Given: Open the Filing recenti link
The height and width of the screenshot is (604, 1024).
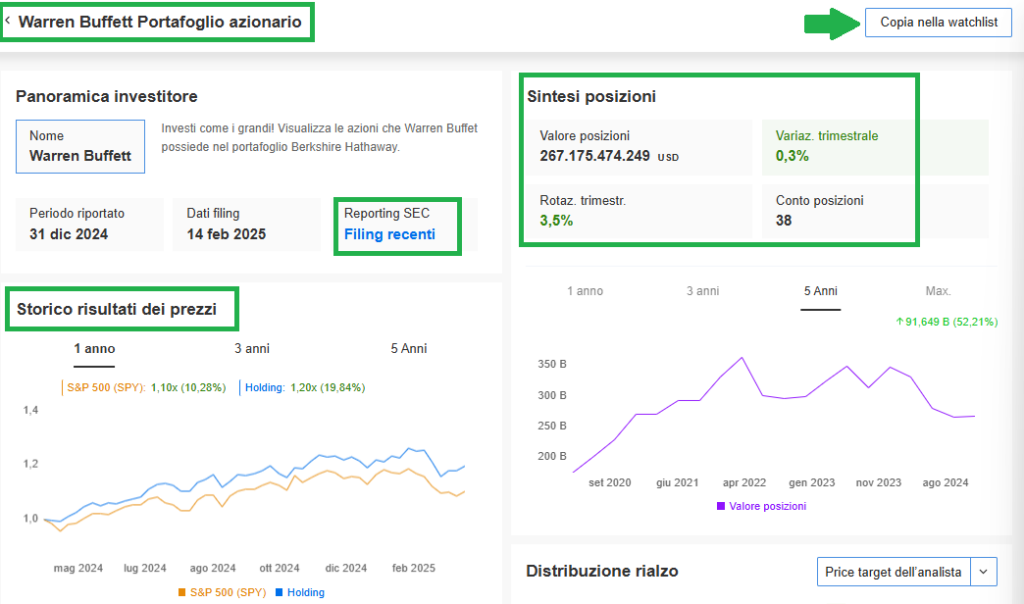Looking at the screenshot, I should 389,235.
